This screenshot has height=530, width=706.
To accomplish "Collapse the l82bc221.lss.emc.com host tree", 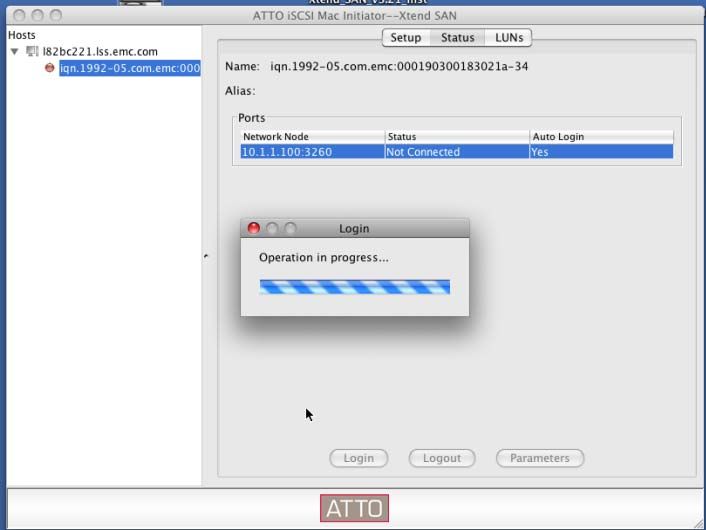I will [x=14, y=51].
